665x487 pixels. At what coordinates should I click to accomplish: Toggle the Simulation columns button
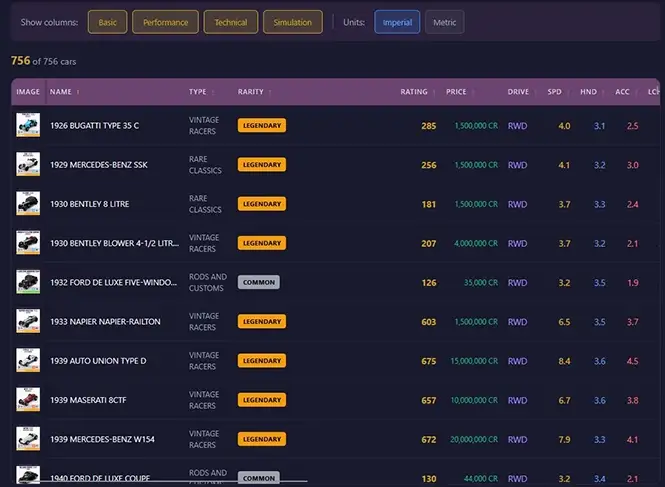click(293, 22)
